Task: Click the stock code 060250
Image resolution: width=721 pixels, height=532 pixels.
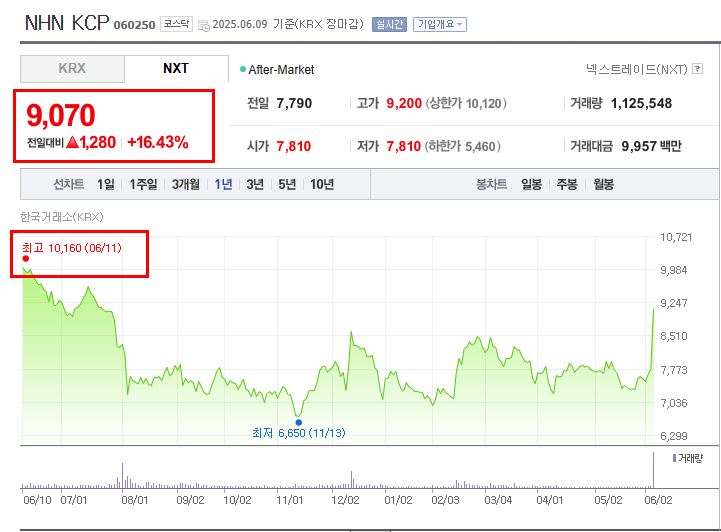Action: coord(134,25)
